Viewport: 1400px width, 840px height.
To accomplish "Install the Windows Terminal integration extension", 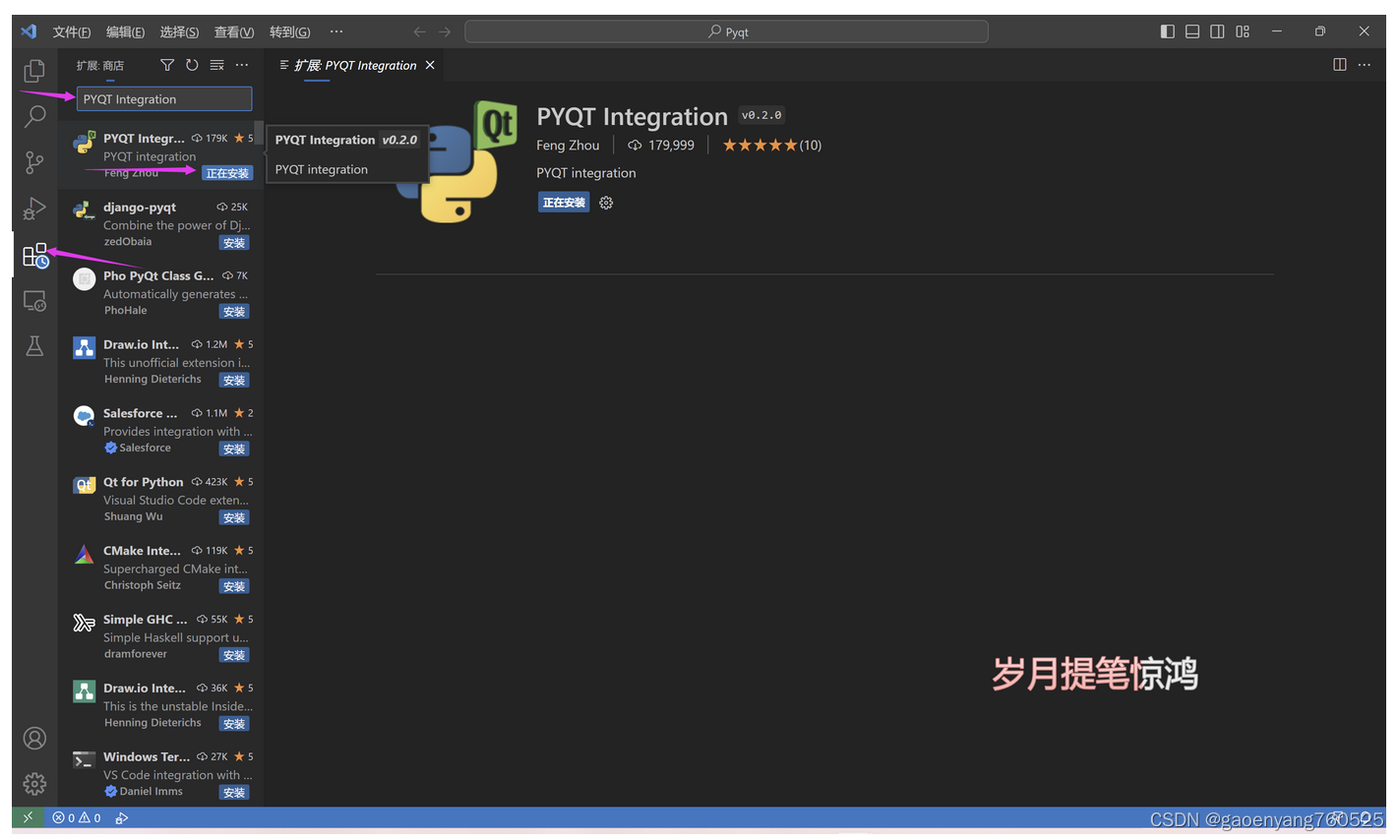I will pyautogui.click(x=234, y=793).
